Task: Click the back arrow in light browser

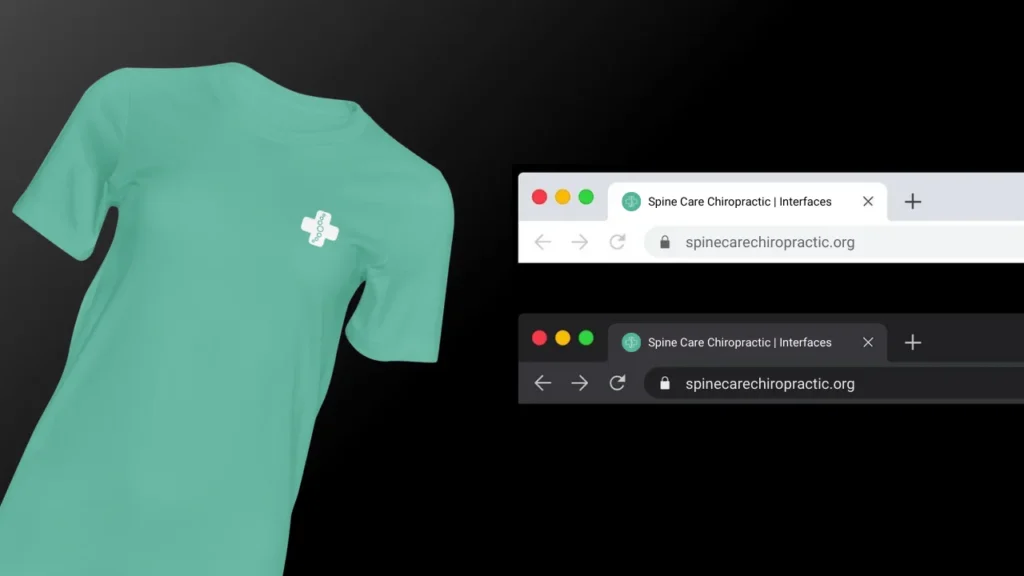Action: click(543, 242)
